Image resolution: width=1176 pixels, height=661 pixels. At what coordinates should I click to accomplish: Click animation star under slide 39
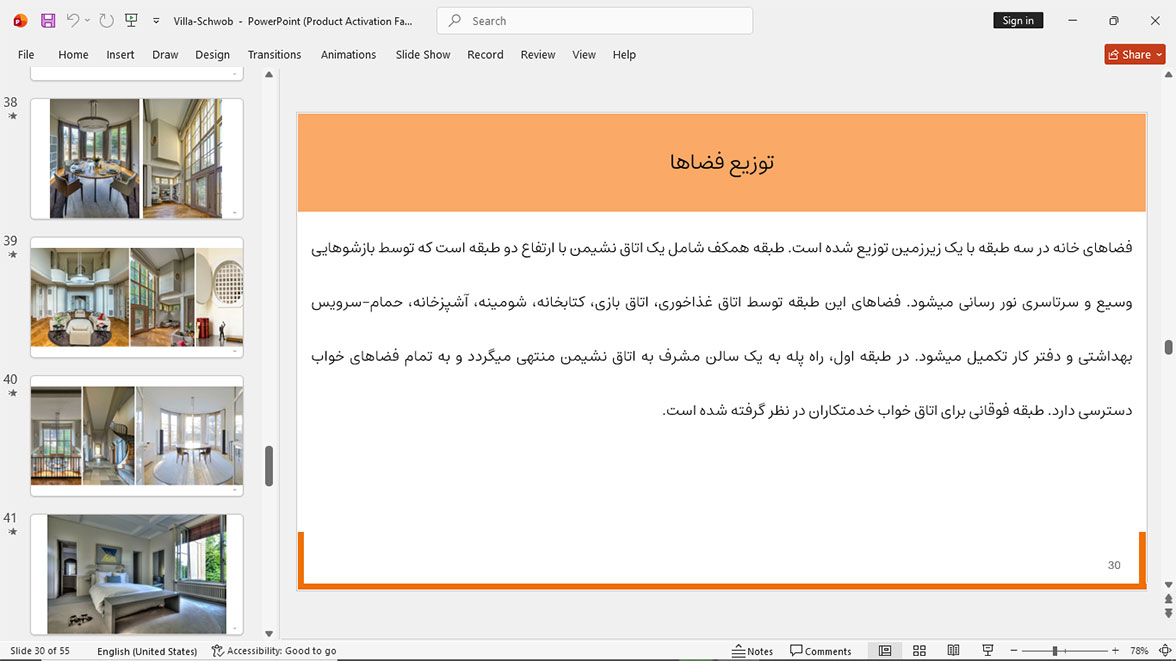12,254
